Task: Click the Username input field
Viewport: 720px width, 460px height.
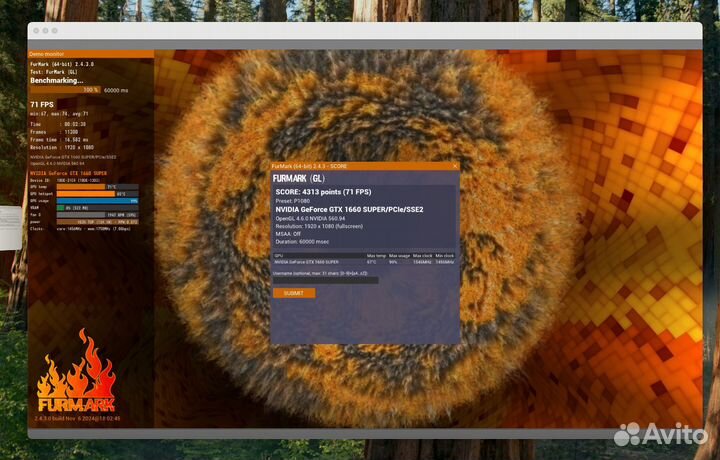Action: (325, 280)
